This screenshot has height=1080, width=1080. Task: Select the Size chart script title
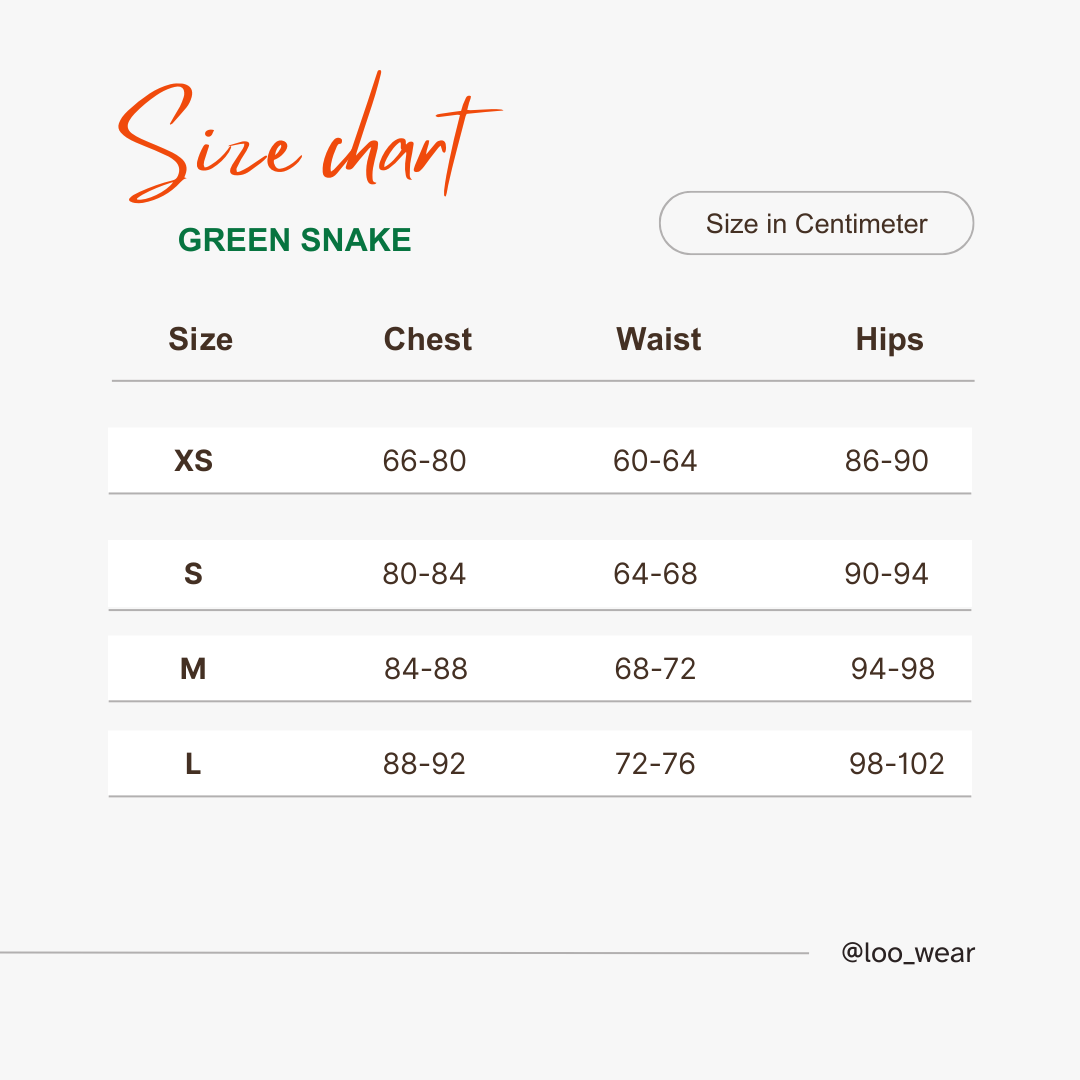point(309,138)
